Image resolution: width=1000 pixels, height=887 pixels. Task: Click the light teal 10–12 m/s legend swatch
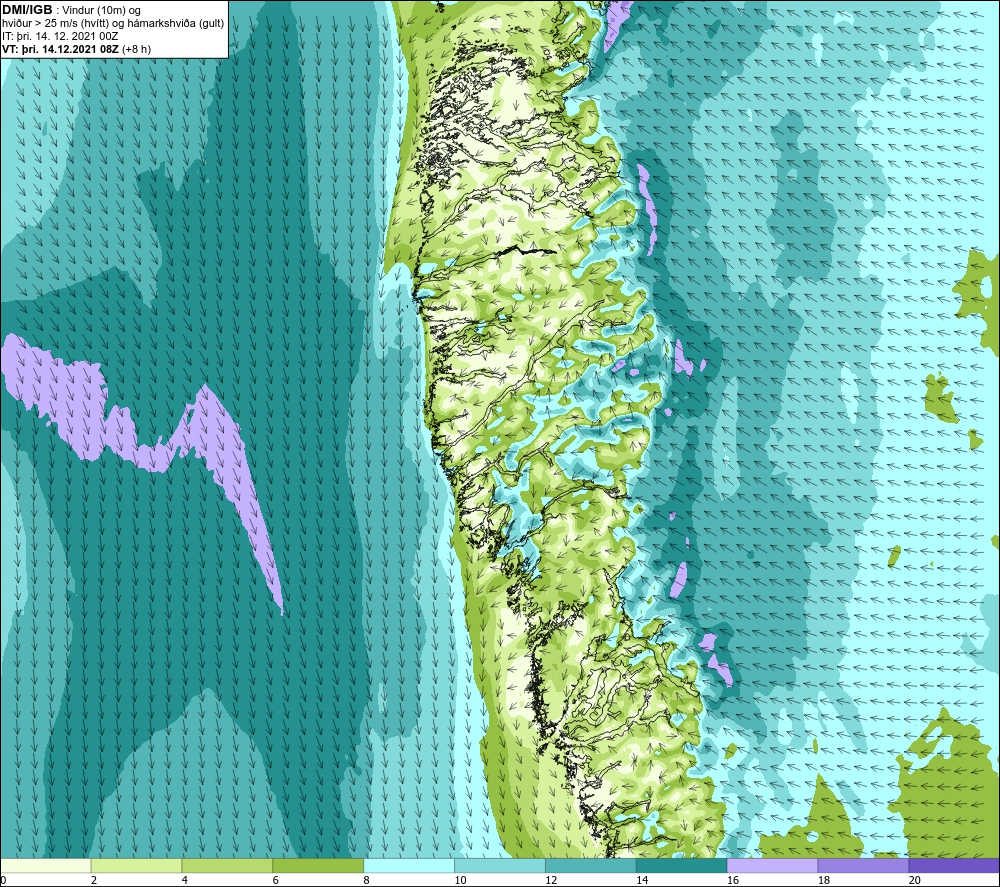[500, 865]
